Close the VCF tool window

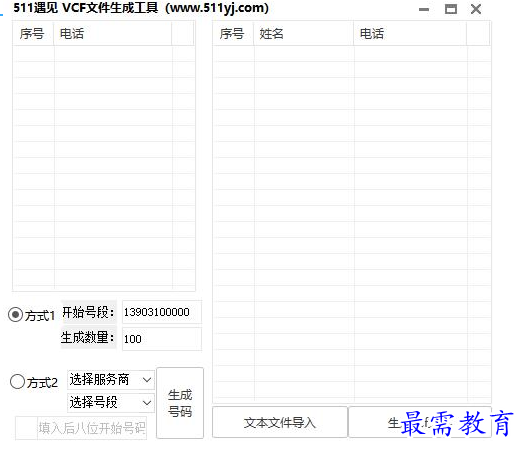476,9
